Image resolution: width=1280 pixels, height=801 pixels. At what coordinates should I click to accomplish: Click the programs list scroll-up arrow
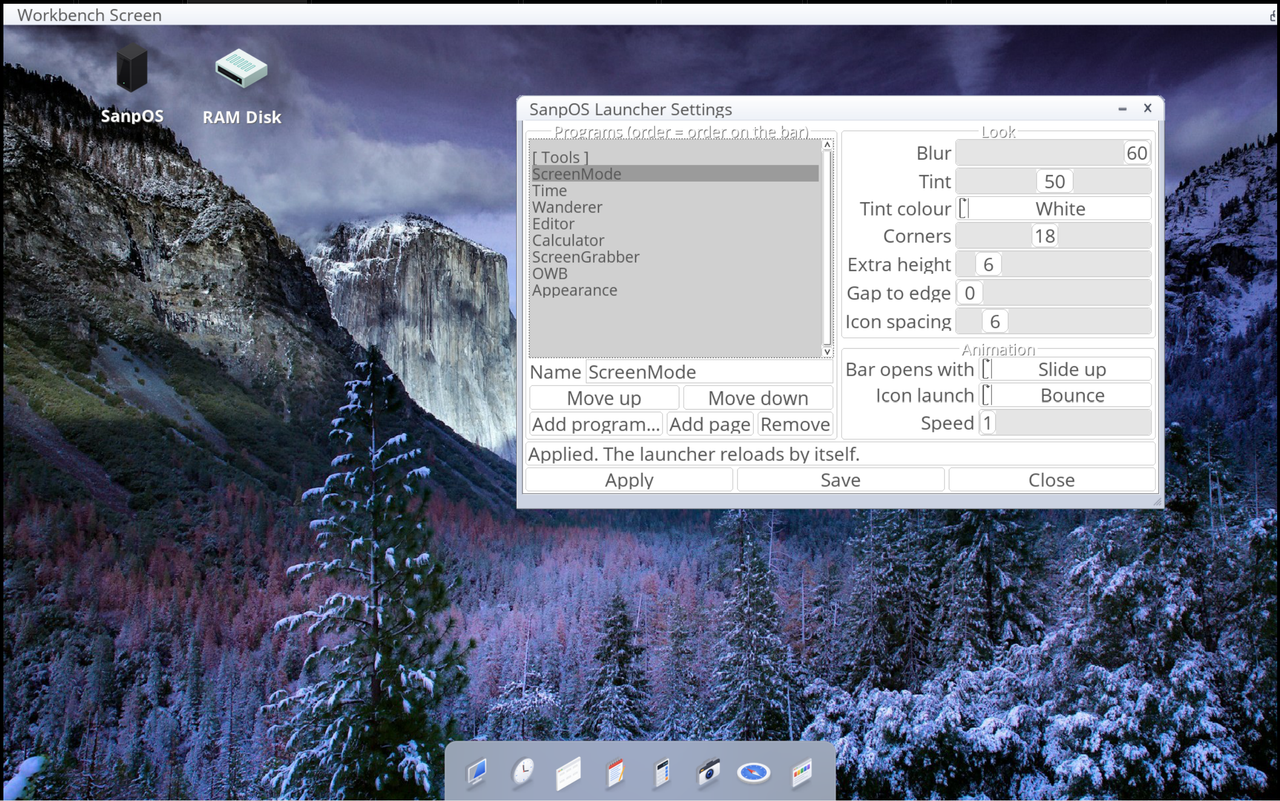827,145
